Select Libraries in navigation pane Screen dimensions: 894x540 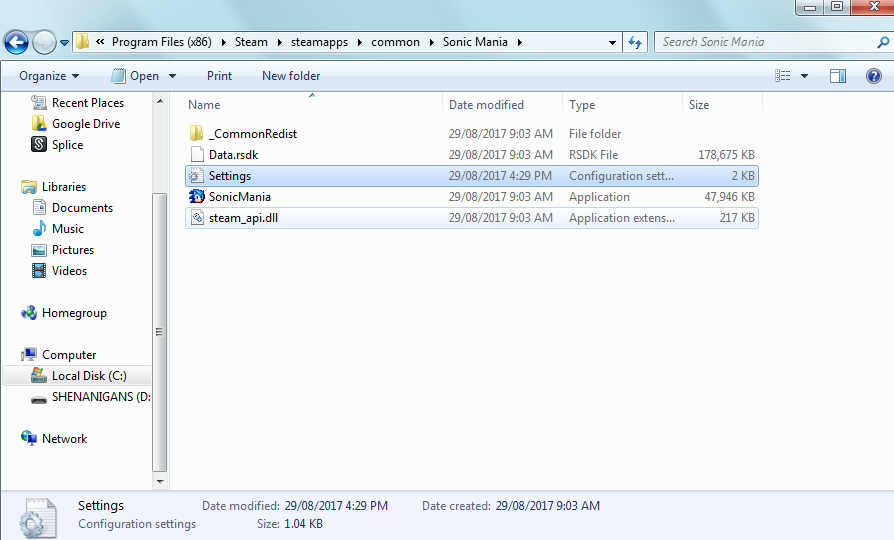[x=54, y=186]
